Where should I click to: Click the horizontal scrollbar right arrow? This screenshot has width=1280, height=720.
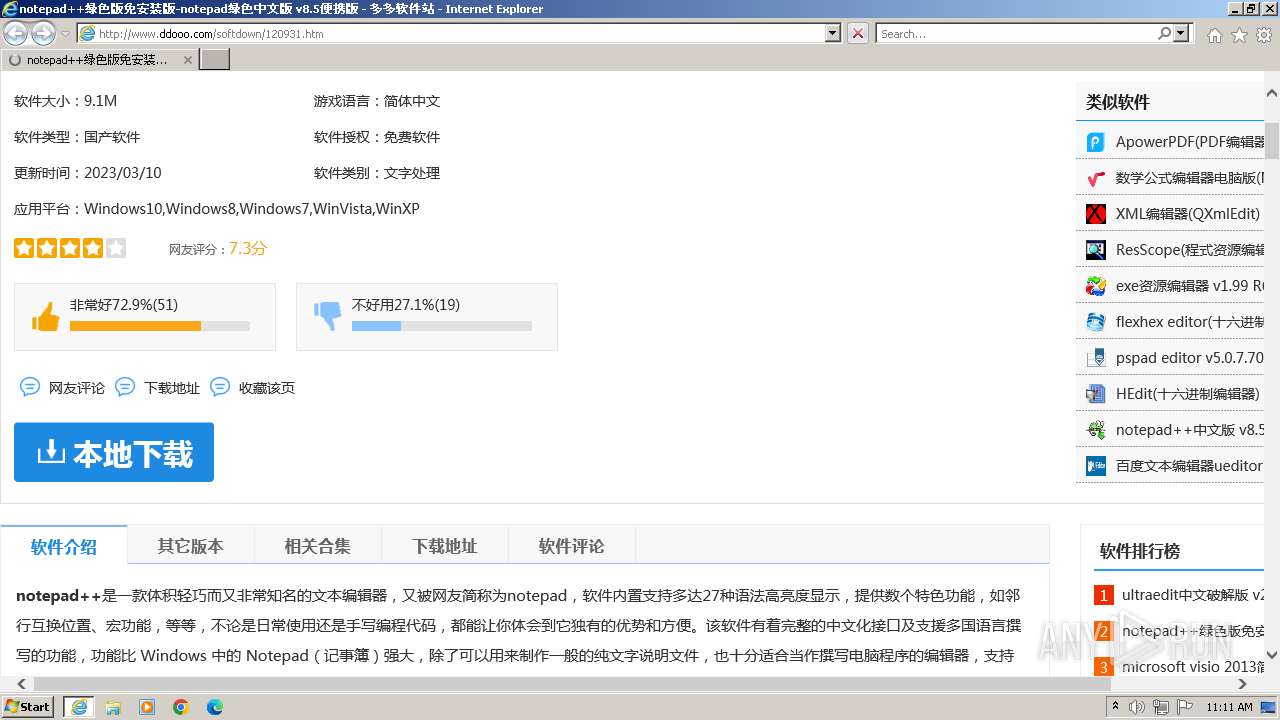click(x=1243, y=684)
